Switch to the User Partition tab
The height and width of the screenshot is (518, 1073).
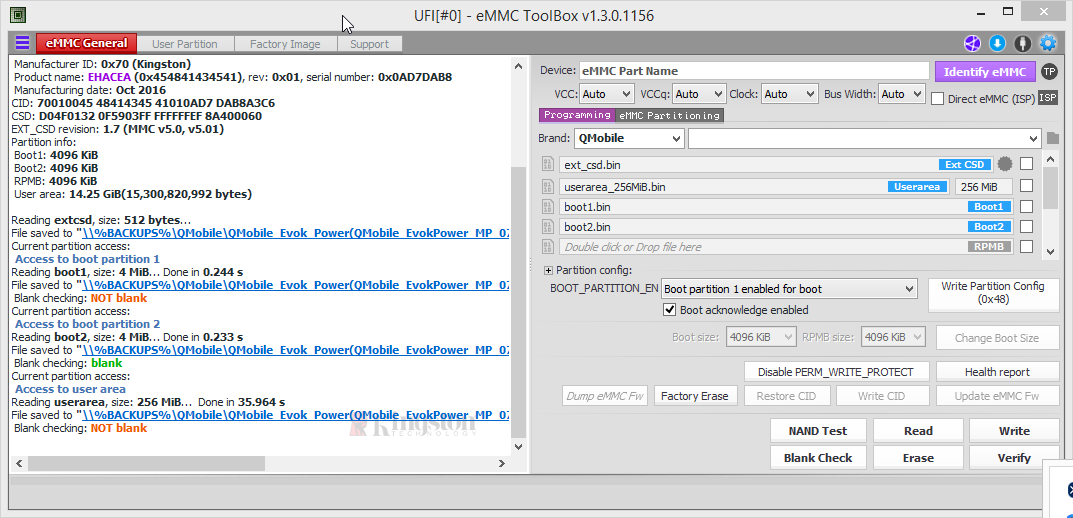185,44
